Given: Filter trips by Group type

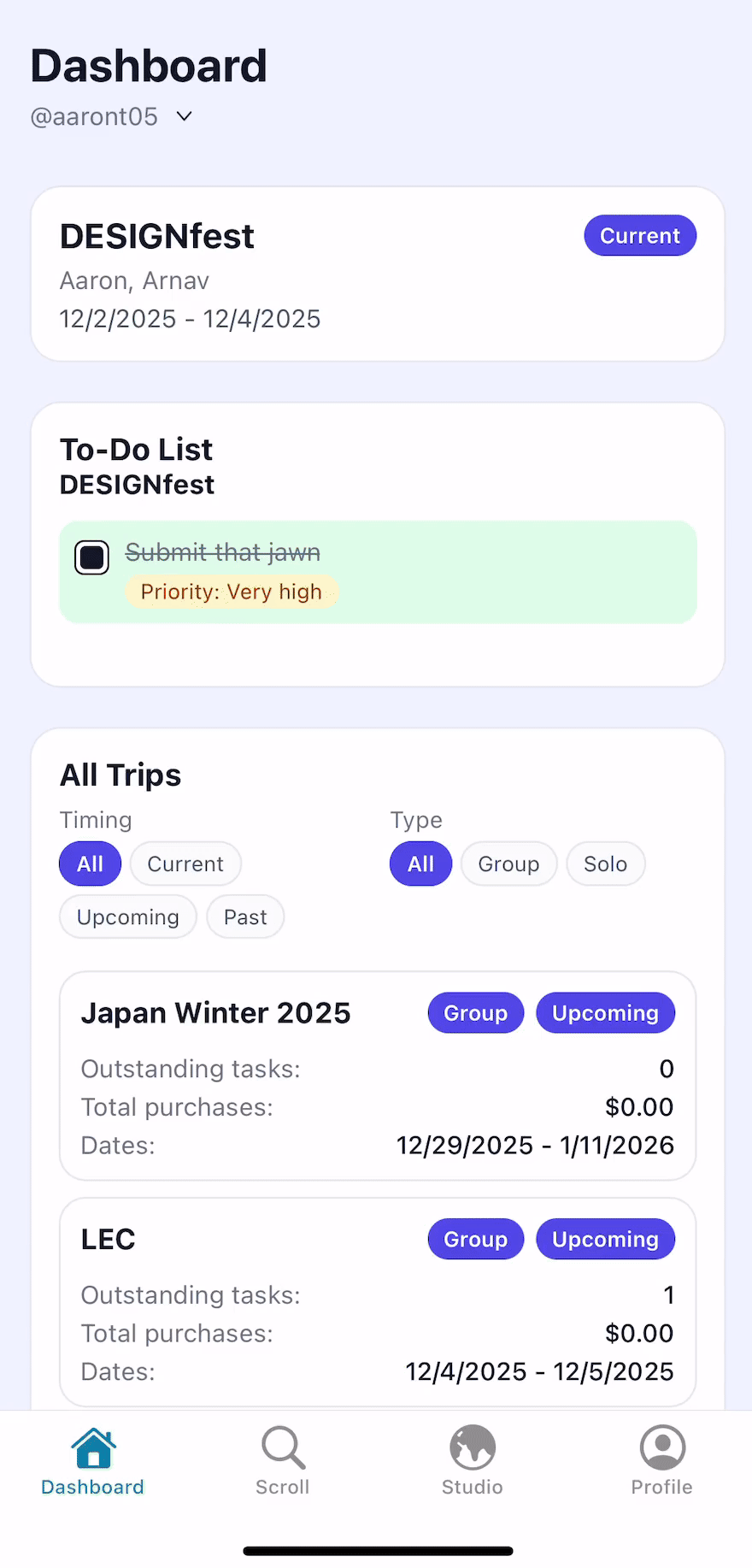Looking at the screenshot, I should click(x=508, y=864).
